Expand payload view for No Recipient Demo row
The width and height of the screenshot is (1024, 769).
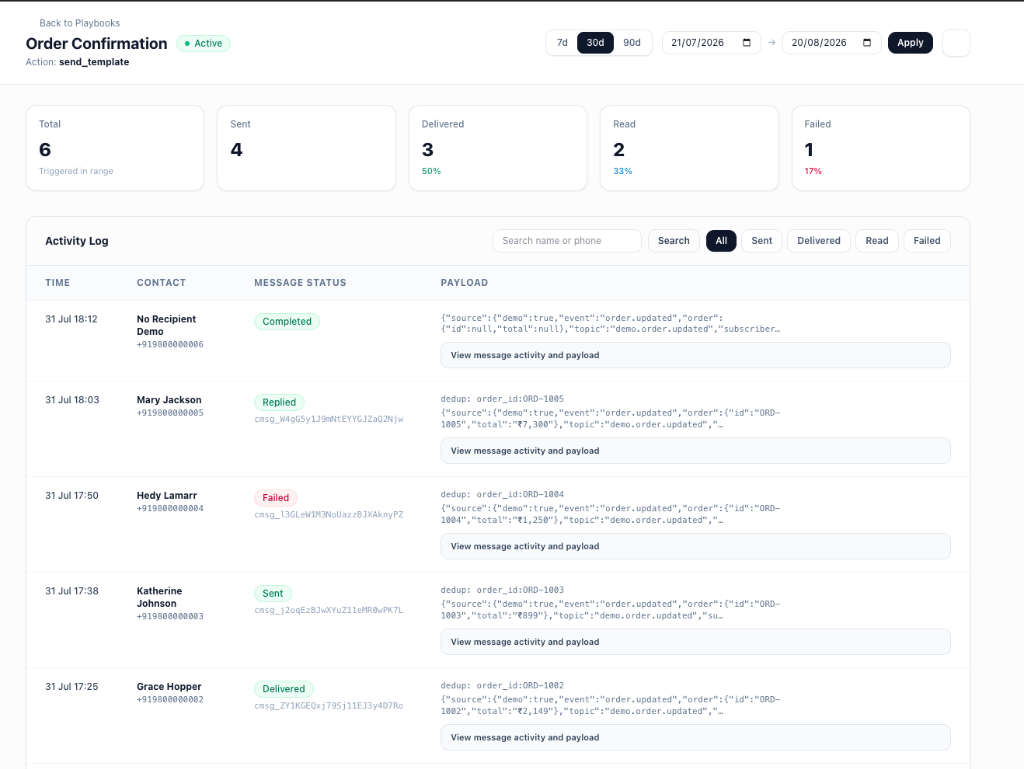[x=696, y=355]
